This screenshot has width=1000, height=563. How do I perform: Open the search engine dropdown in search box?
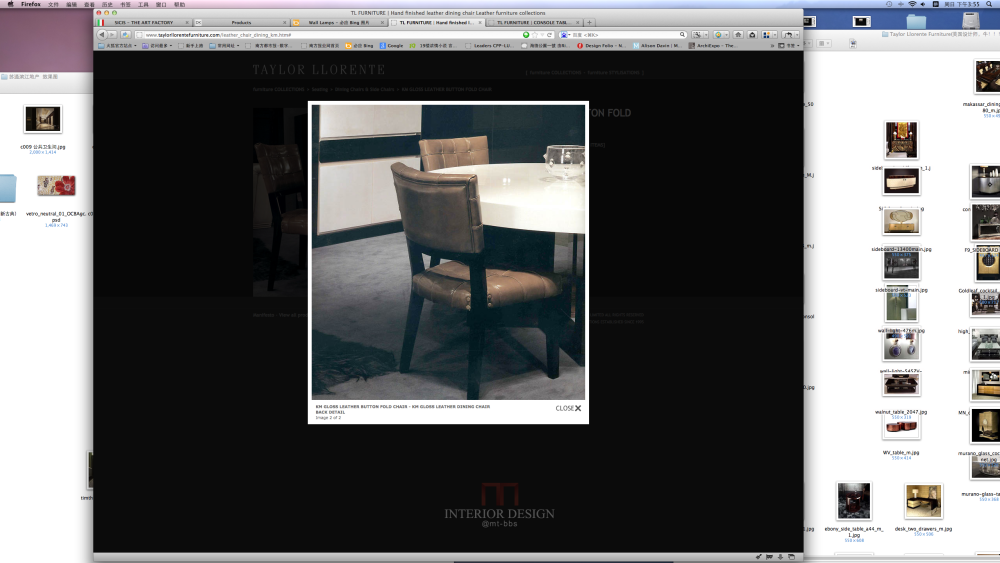point(566,34)
